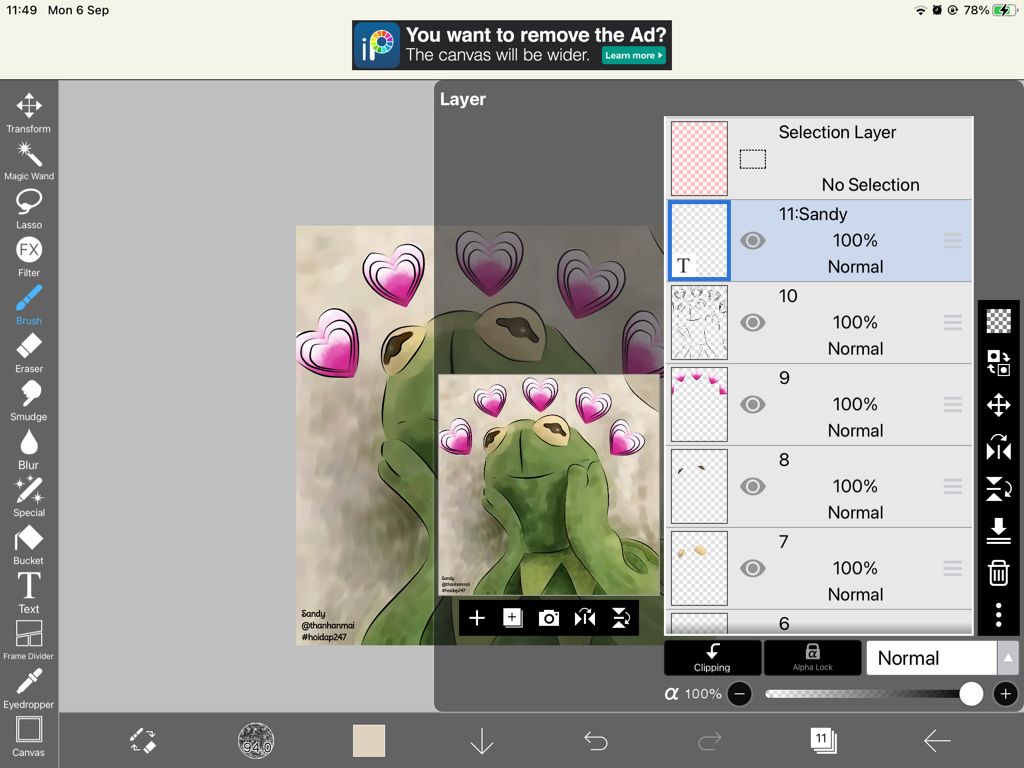Select layer 8 thumbnail

[699, 487]
